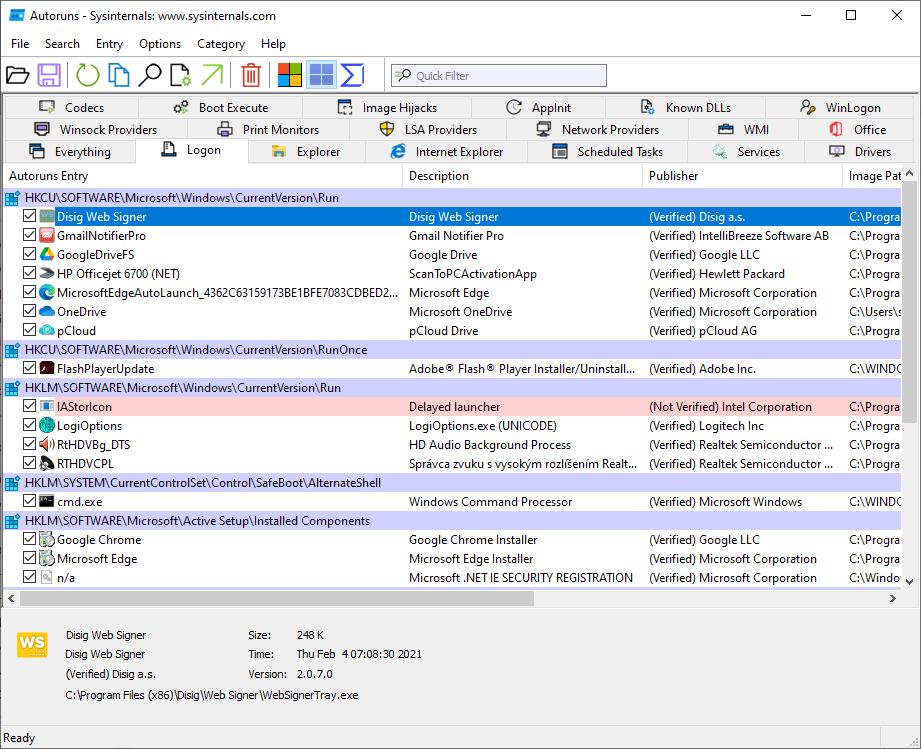921x749 pixels.
Task: Sort by Description column header
Action: coord(523,176)
